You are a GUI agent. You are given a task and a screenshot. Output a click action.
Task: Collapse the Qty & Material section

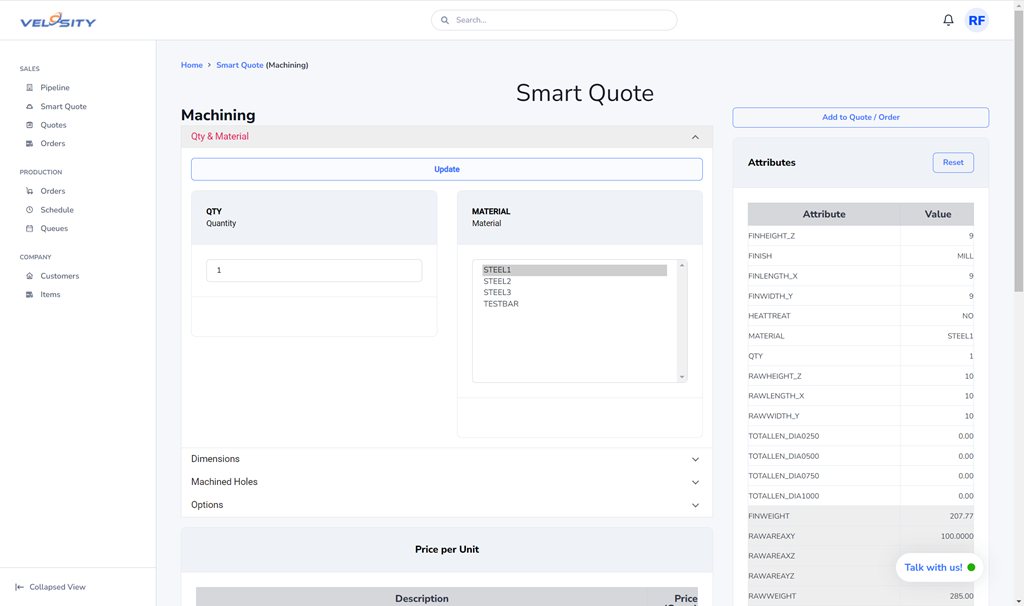click(695, 137)
